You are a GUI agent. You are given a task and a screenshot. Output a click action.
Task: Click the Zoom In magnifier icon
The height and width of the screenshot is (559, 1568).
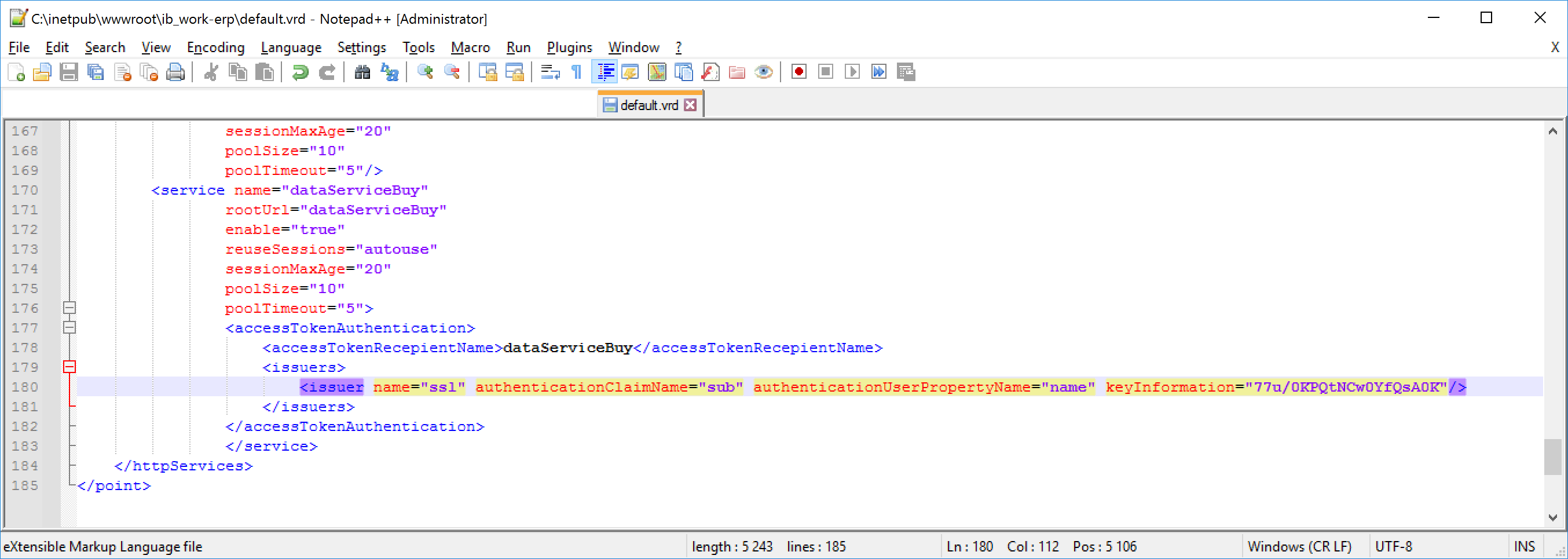(425, 72)
